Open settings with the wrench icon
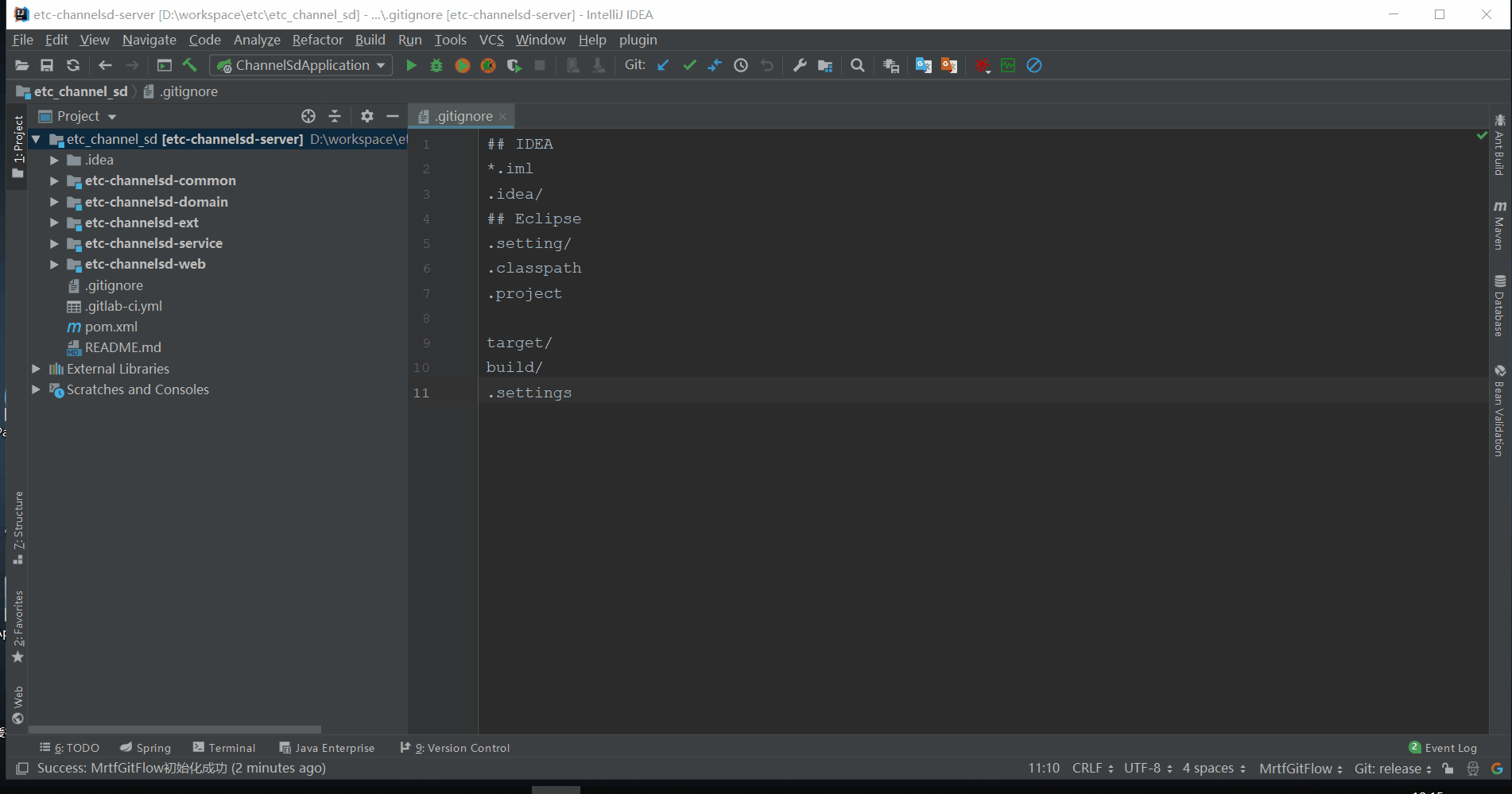 pos(800,65)
